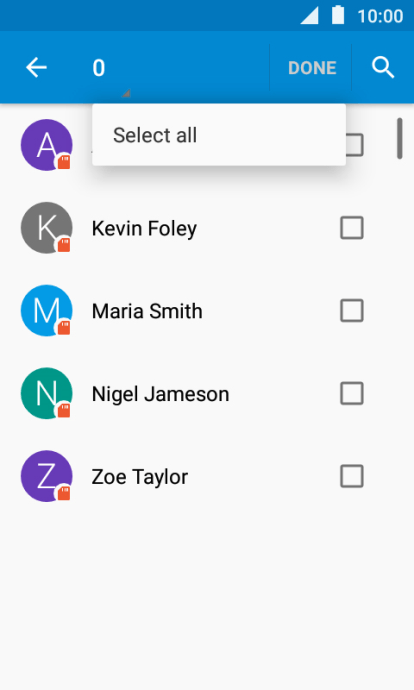Tap Kevin Foley's gray K avatar
Image resolution: width=414 pixels, height=690 pixels.
pos(47,228)
